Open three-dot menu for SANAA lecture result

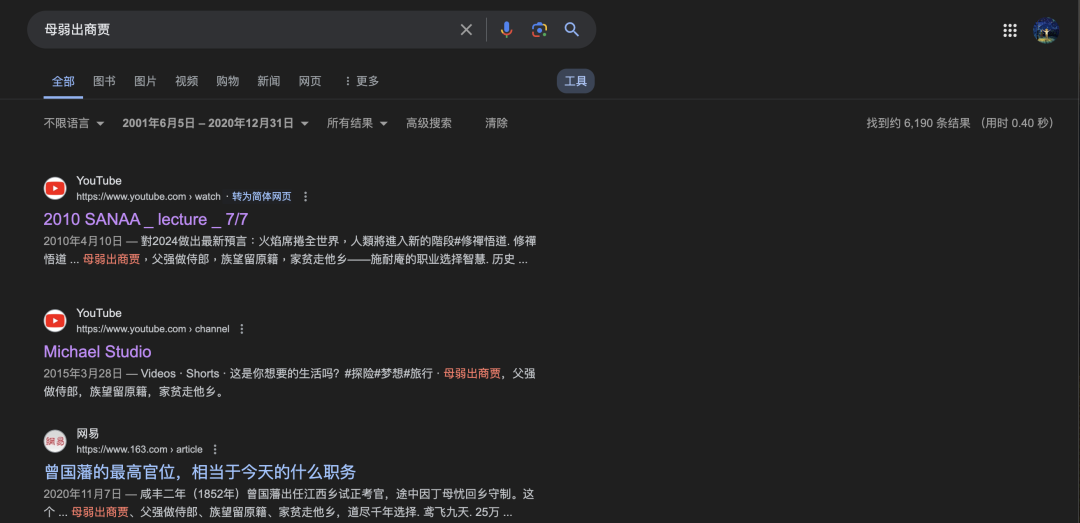[x=306, y=196]
